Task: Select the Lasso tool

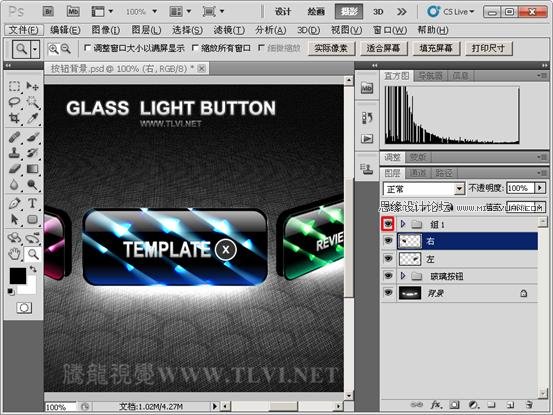Action: [14, 102]
